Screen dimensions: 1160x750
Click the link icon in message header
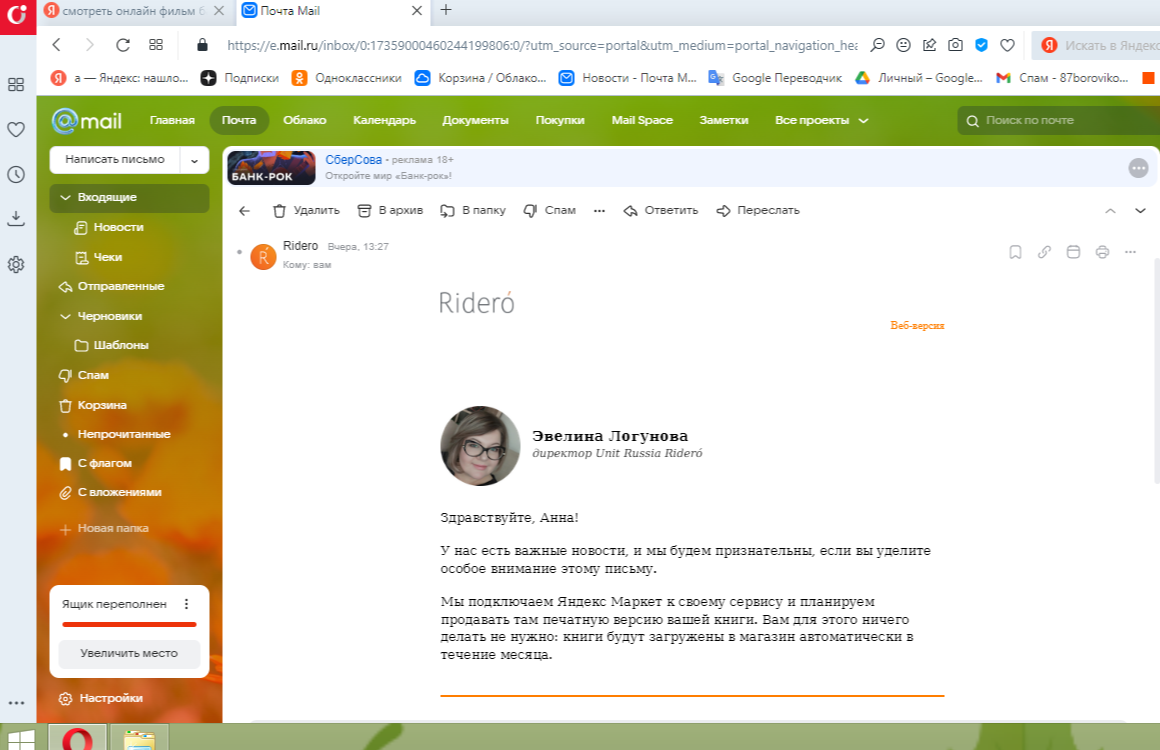pyautogui.click(x=1044, y=252)
